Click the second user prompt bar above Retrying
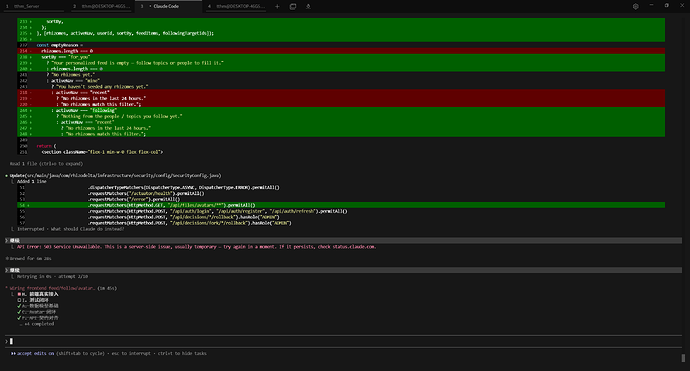This screenshot has width=690, height=371. (x=343, y=270)
